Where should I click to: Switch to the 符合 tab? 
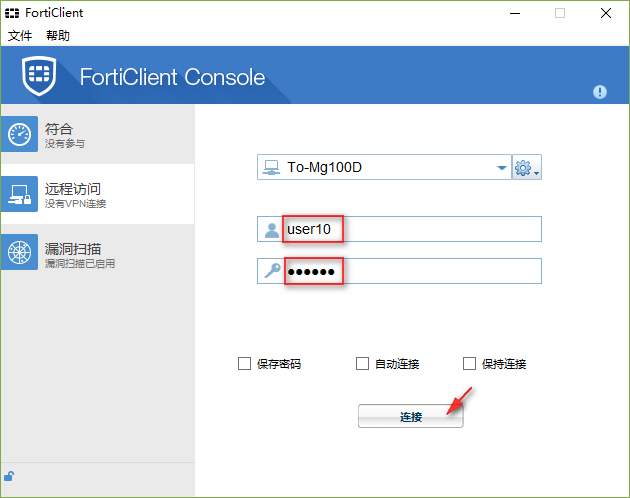tap(98, 134)
